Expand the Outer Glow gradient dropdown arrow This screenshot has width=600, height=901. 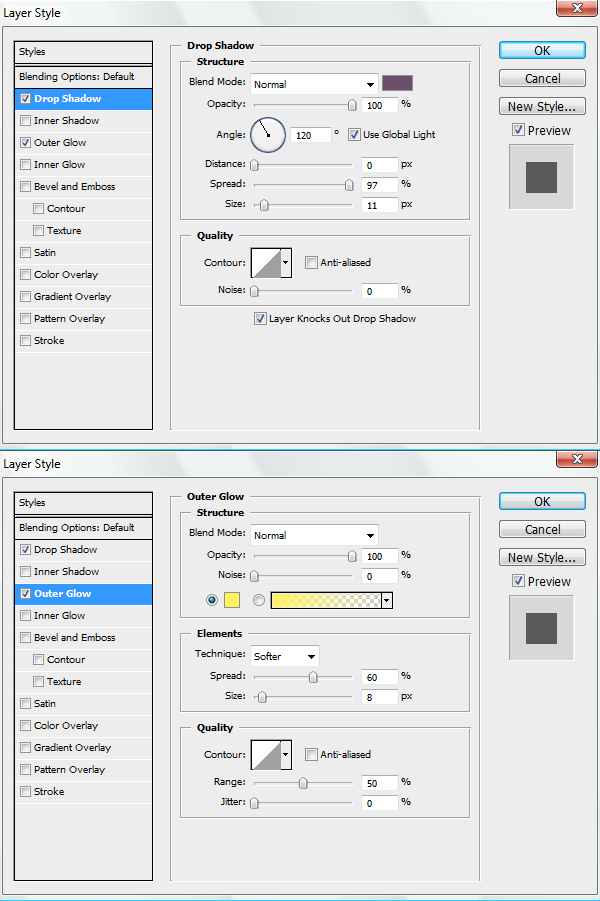[387, 600]
